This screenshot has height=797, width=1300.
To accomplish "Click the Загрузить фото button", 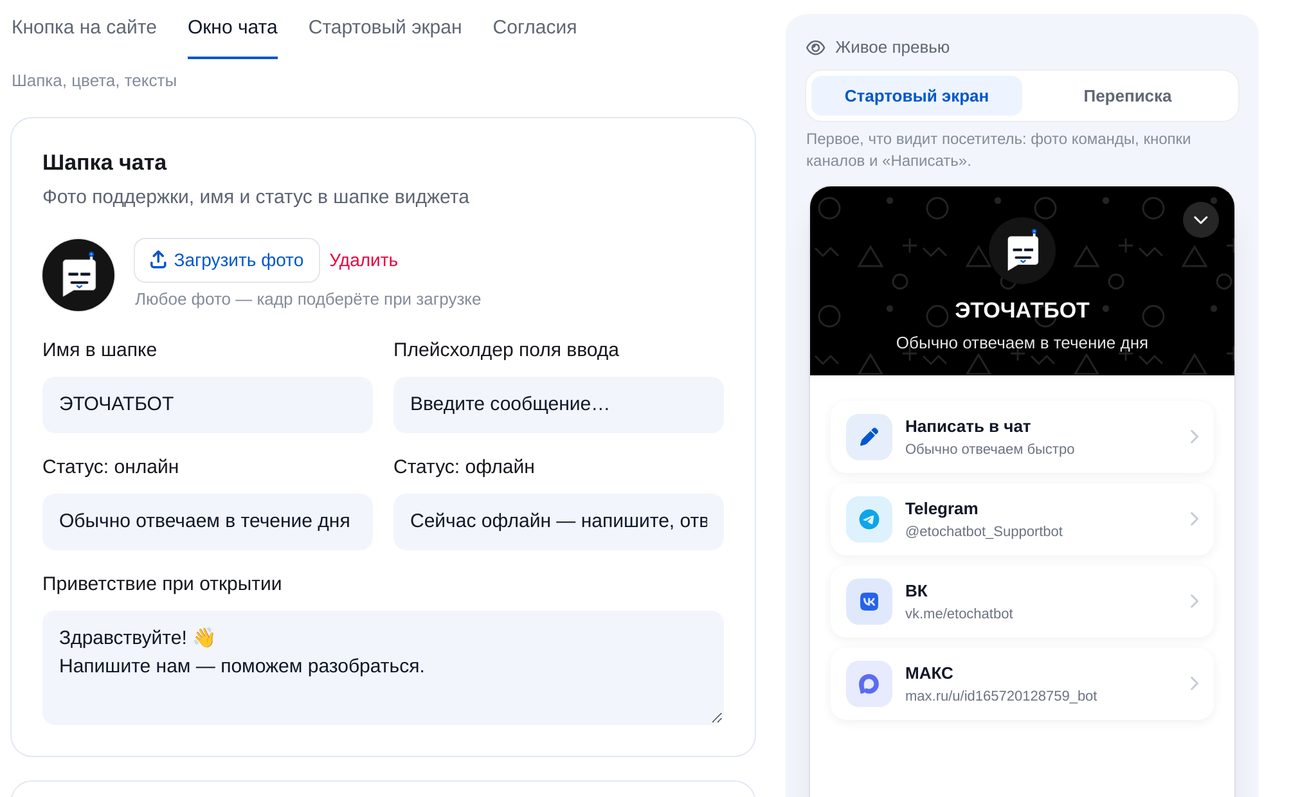I will pyautogui.click(x=227, y=260).
